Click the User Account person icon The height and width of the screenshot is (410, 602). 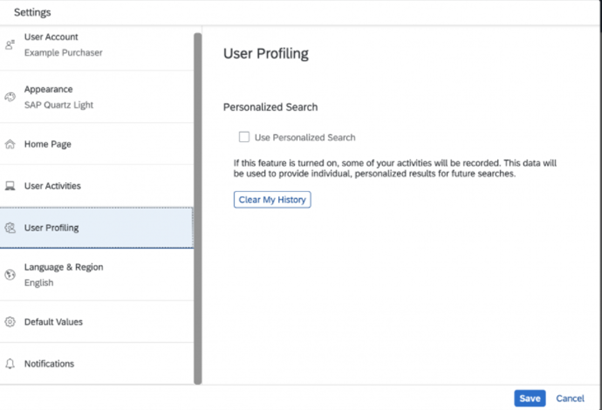pyautogui.click(x=10, y=45)
